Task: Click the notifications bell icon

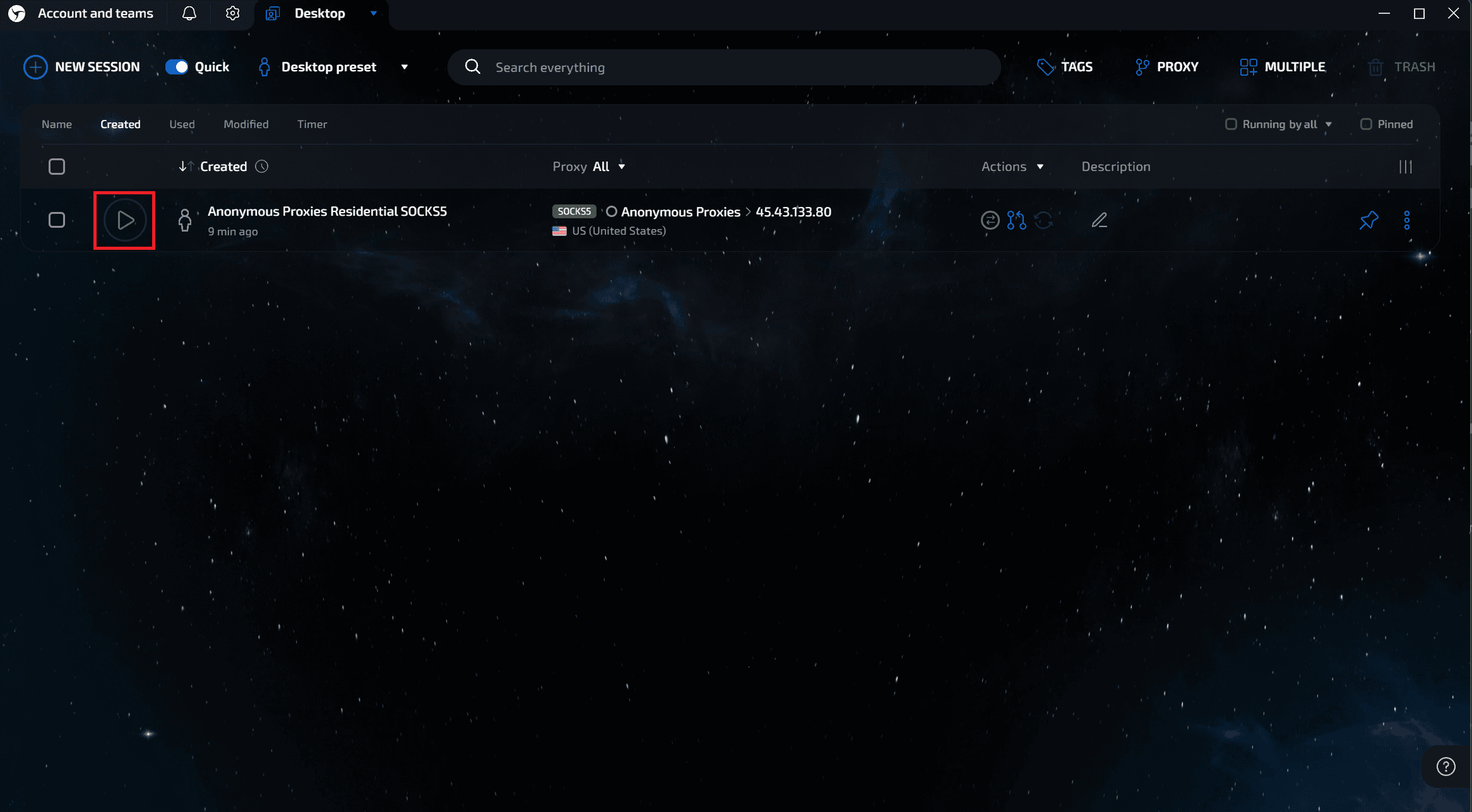Action: [x=189, y=13]
